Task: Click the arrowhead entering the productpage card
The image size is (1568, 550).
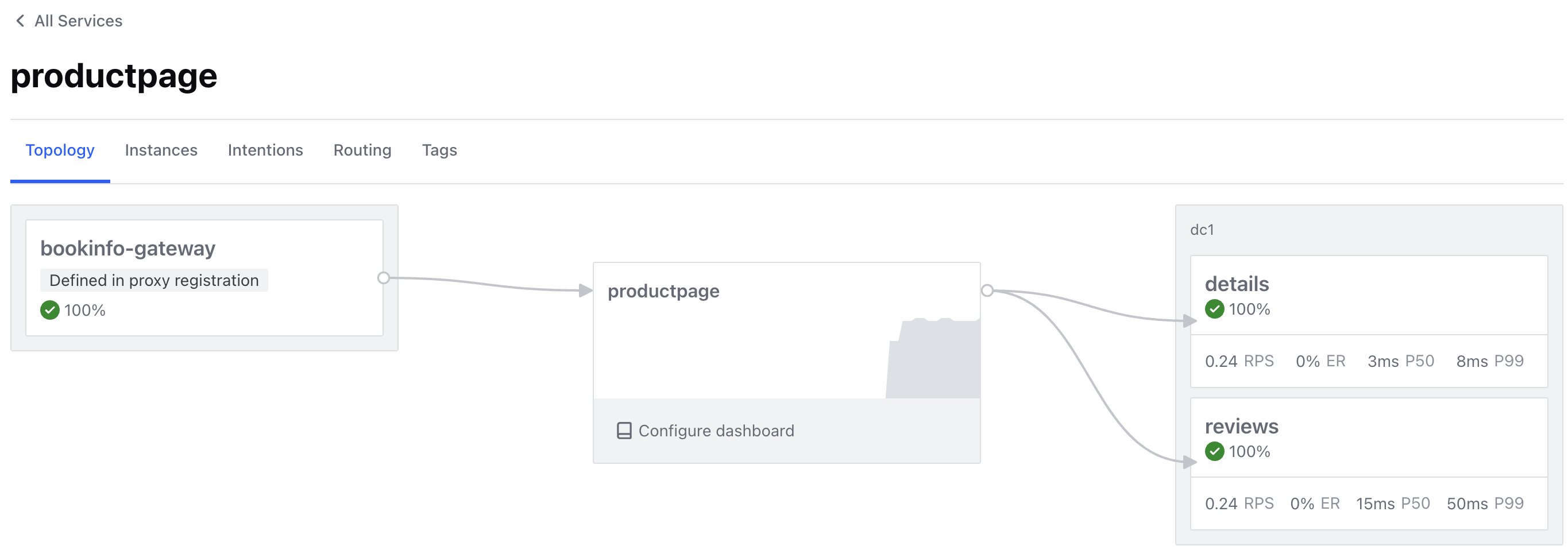Action: pyautogui.click(x=585, y=291)
